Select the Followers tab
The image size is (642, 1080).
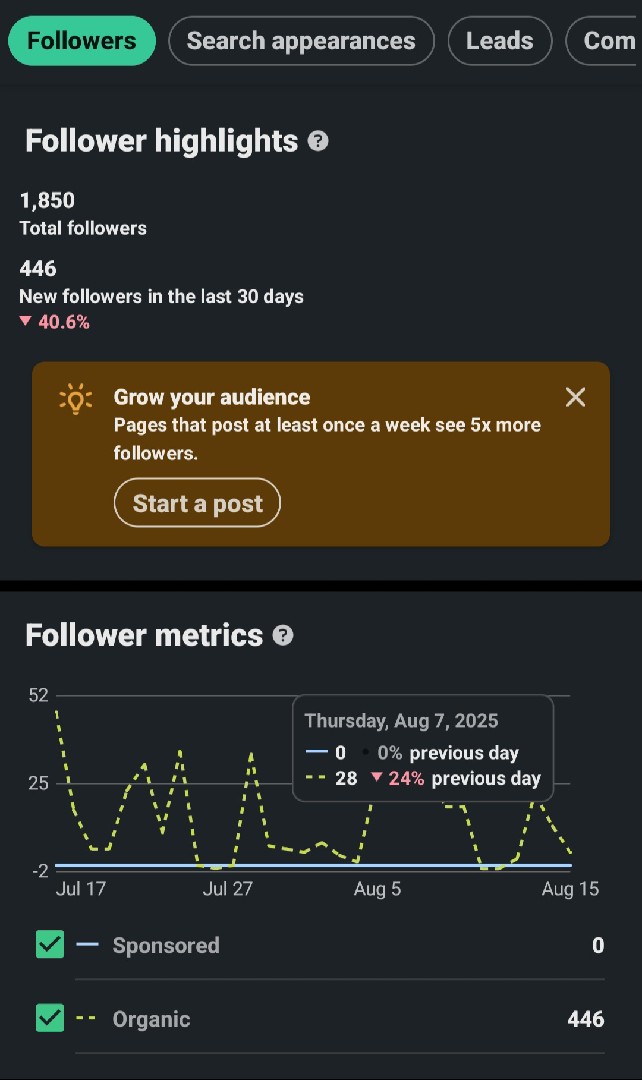pyautogui.click(x=82, y=41)
